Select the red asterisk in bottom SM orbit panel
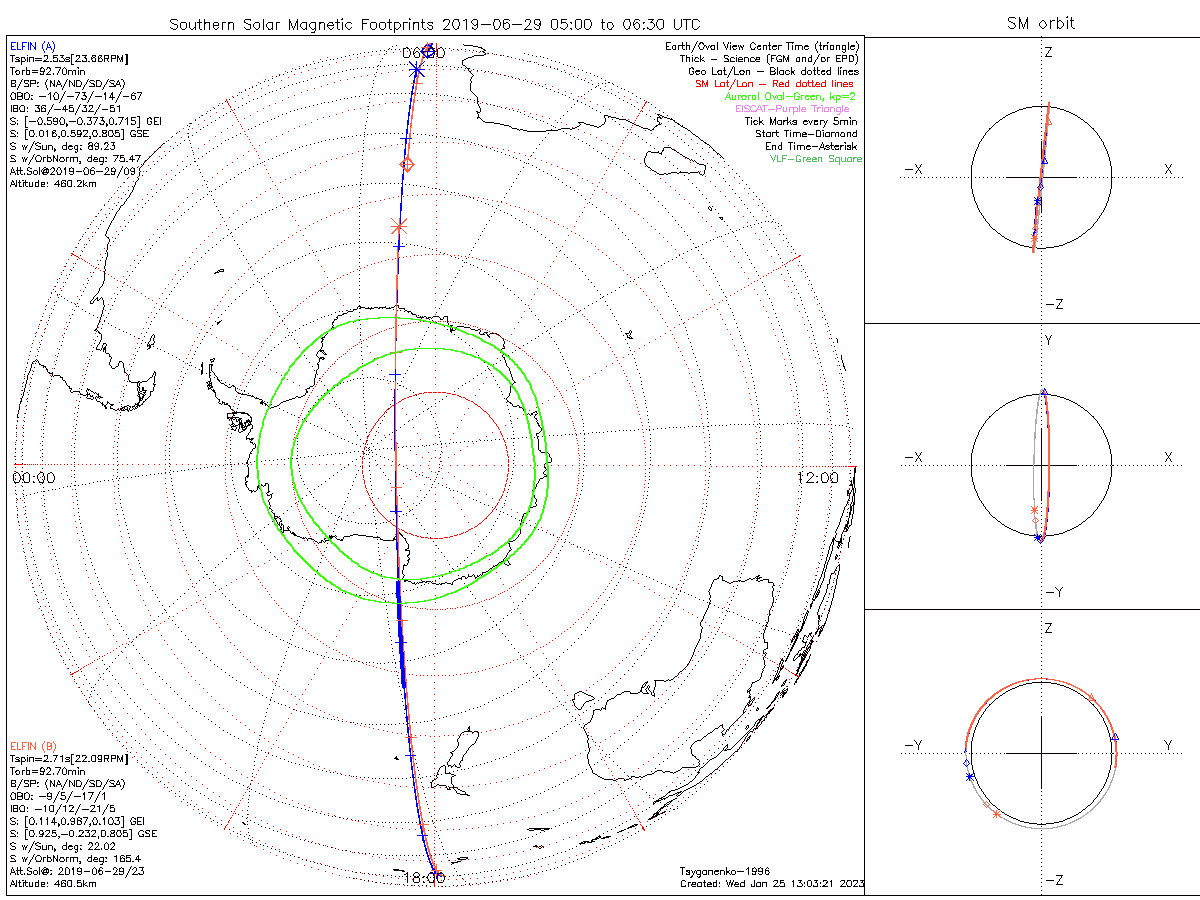Screen dimensions: 1200x900 tap(996, 815)
